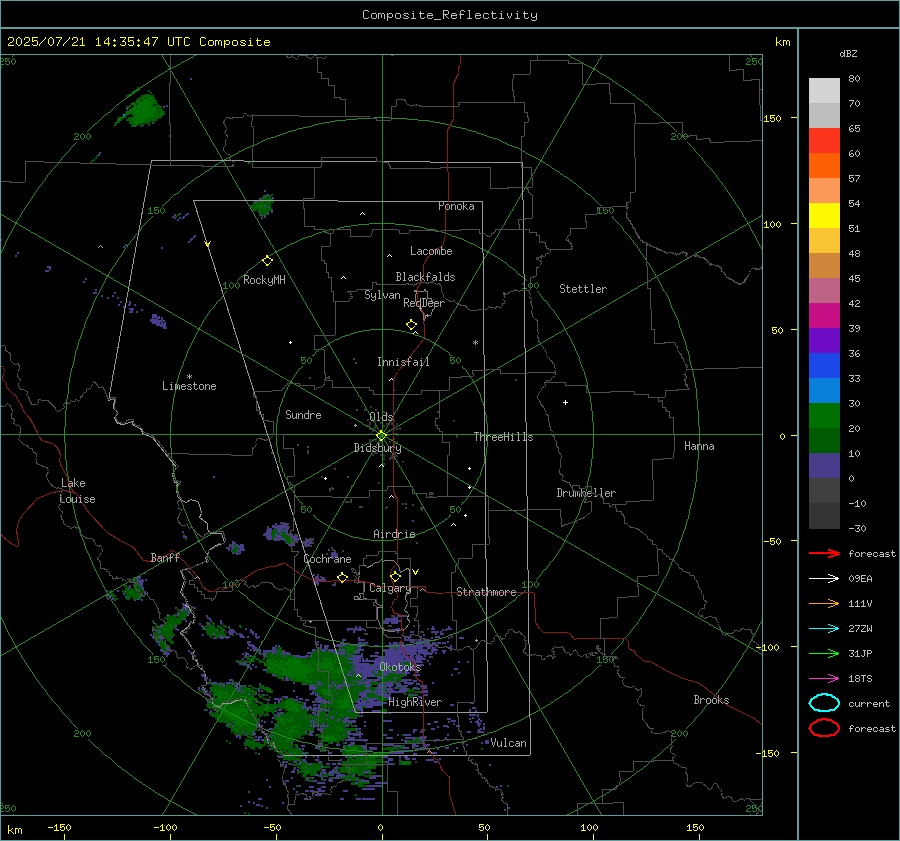Click the Sylvan label
The height and width of the screenshot is (841, 900).
click(x=382, y=295)
